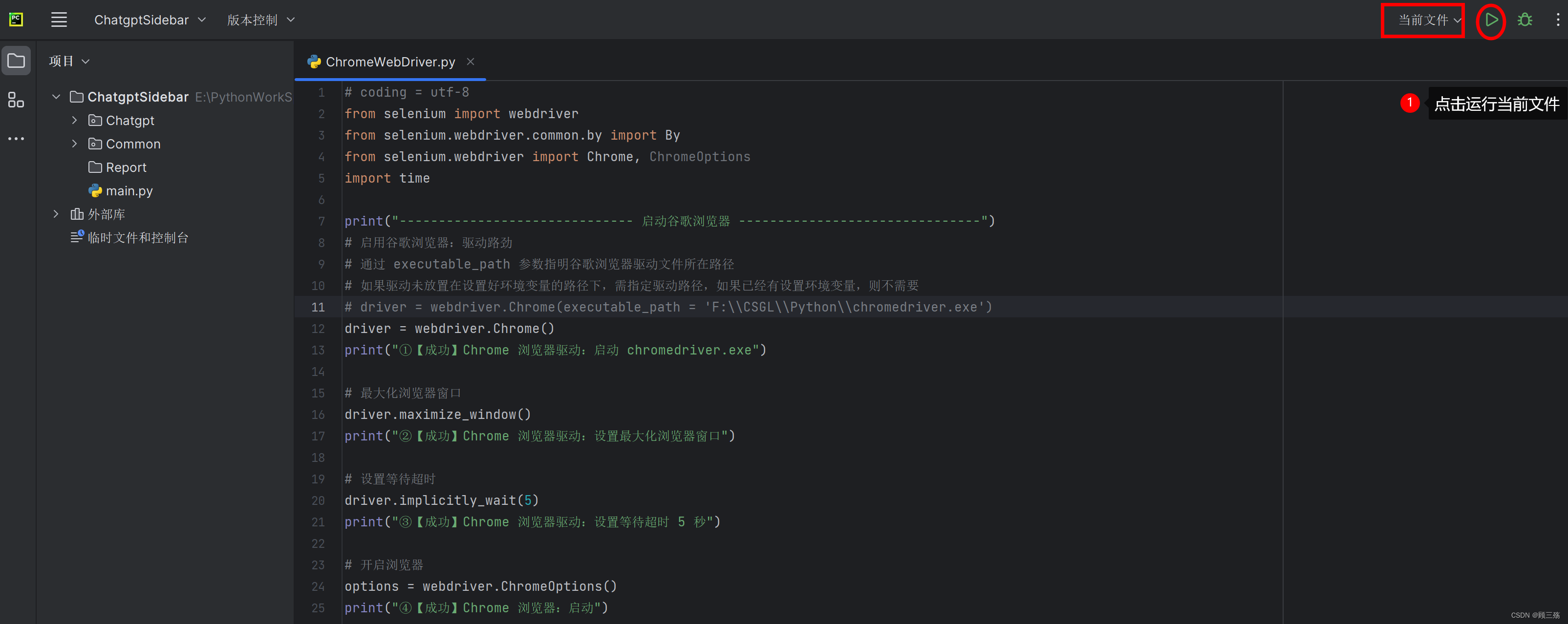
Task: Click 'options = webdriver.ChromeOptions()' line
Action: (481, 586)
